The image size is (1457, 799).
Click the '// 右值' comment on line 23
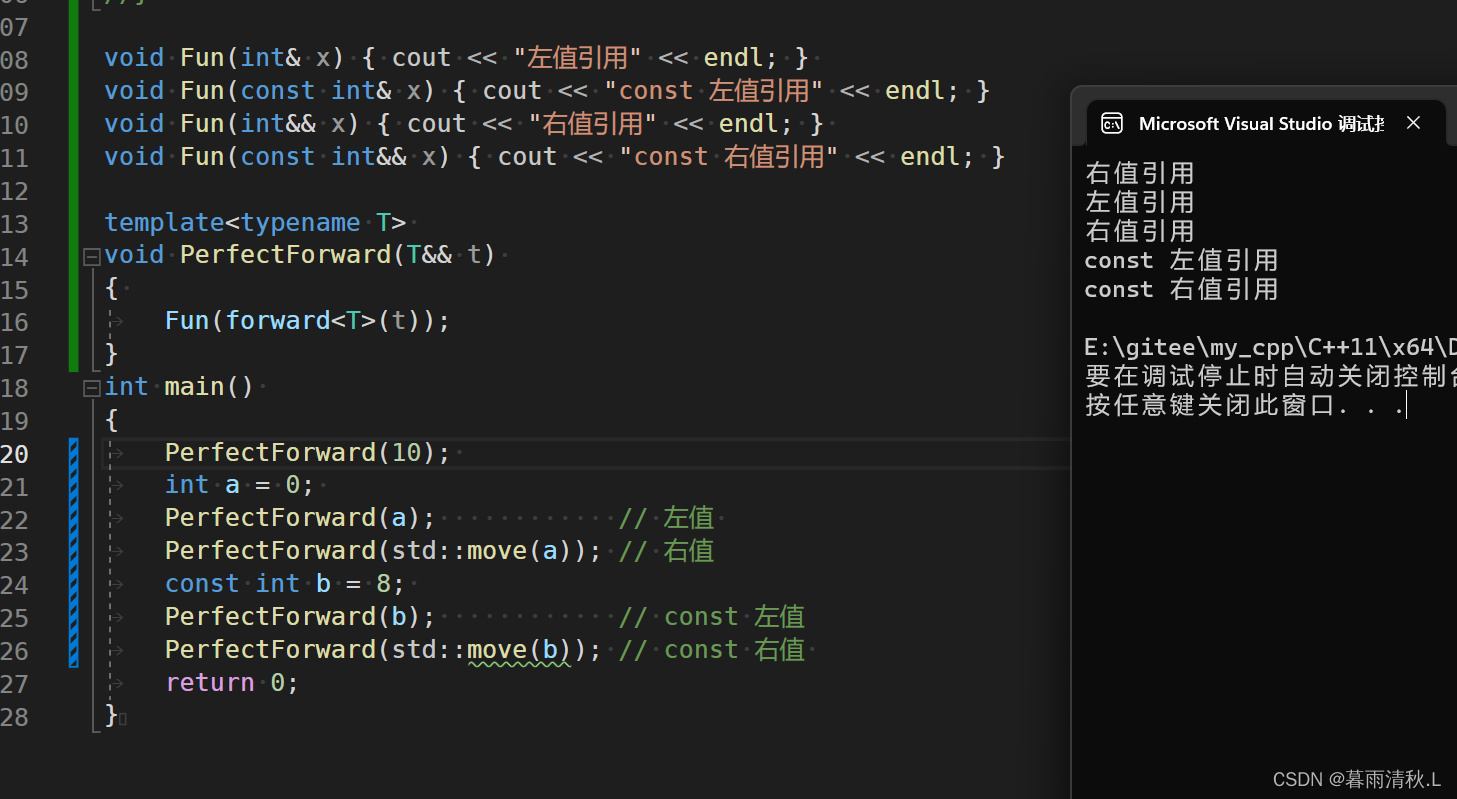667,551
